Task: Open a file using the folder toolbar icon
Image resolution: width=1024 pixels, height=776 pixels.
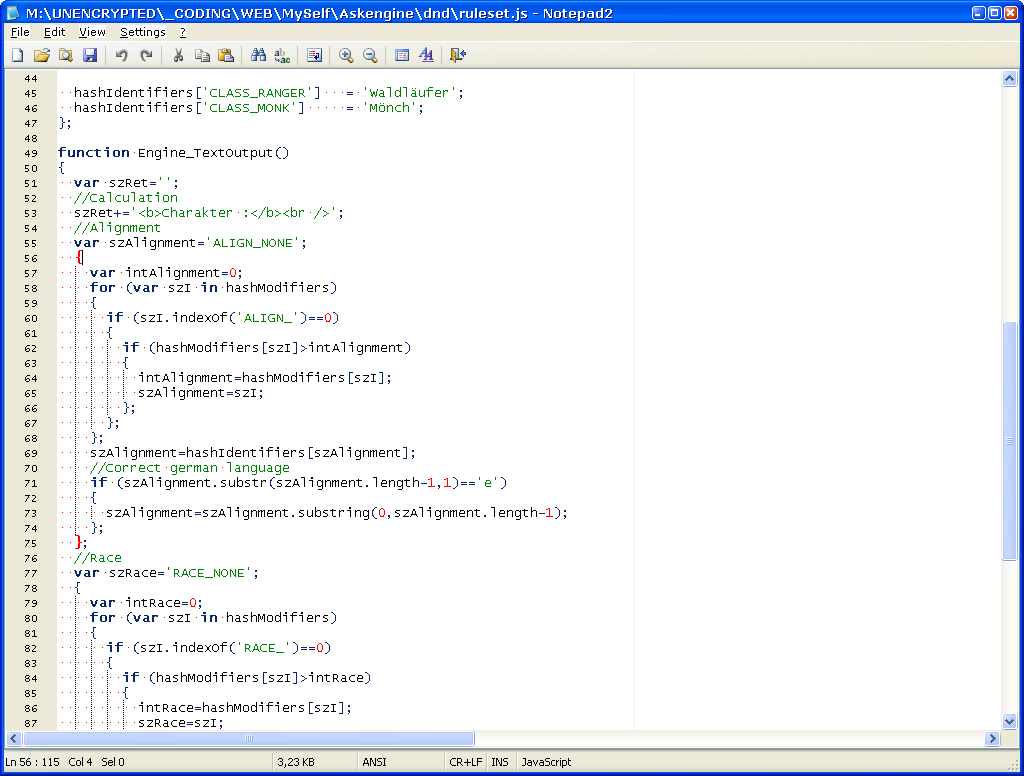Action: click(x=42, y=56)
